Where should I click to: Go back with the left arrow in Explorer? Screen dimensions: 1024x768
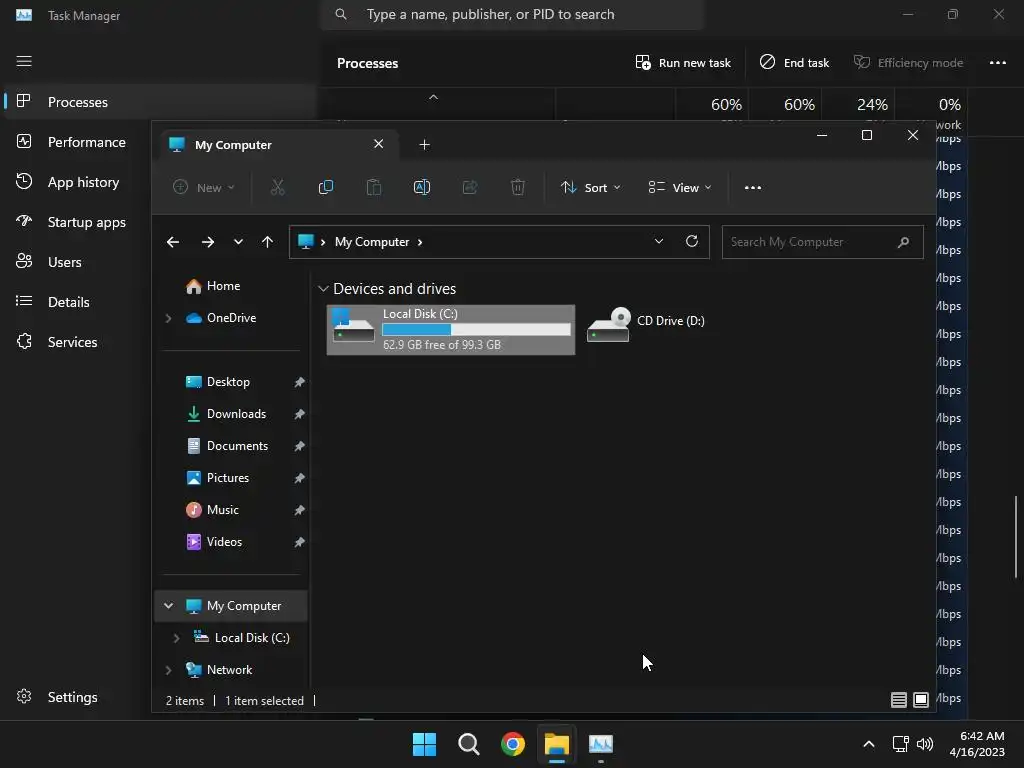pyautogui.click(x=172, y=242)
